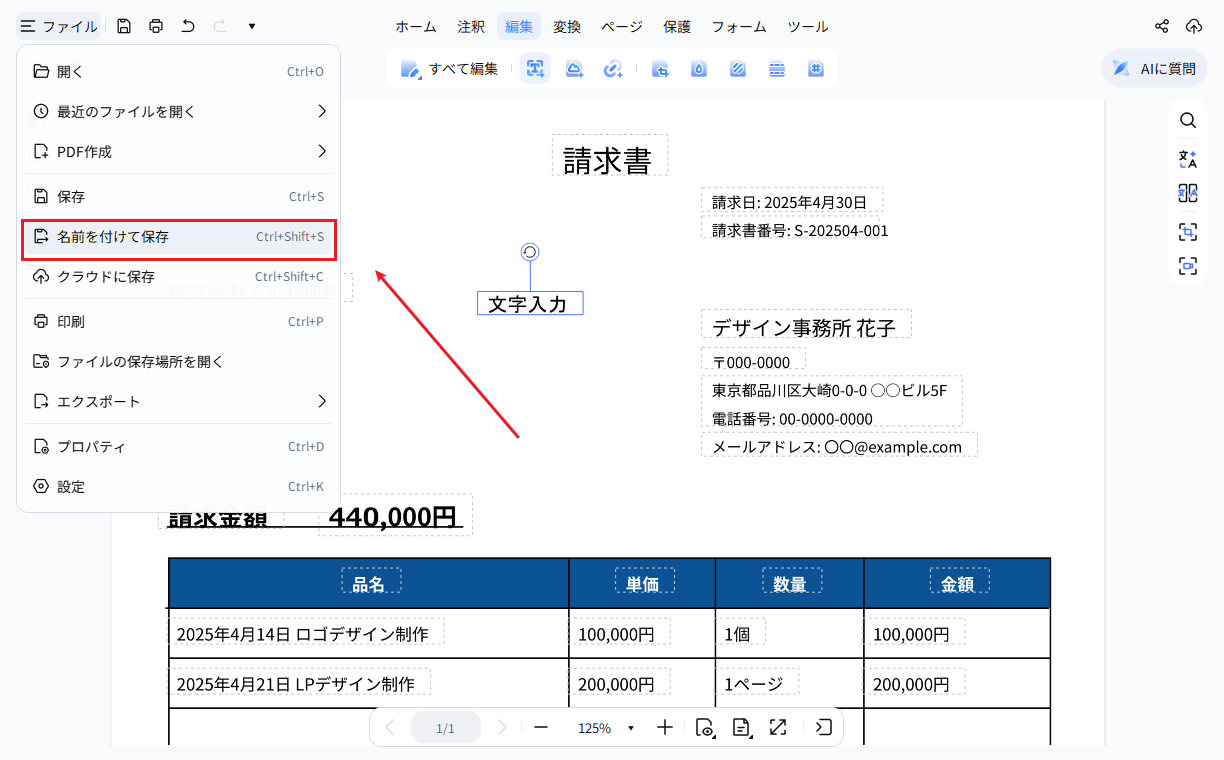Screen dimensions: 1224x760
Task: Switch to the 保護 tab
Action: (x=677, y=27)
